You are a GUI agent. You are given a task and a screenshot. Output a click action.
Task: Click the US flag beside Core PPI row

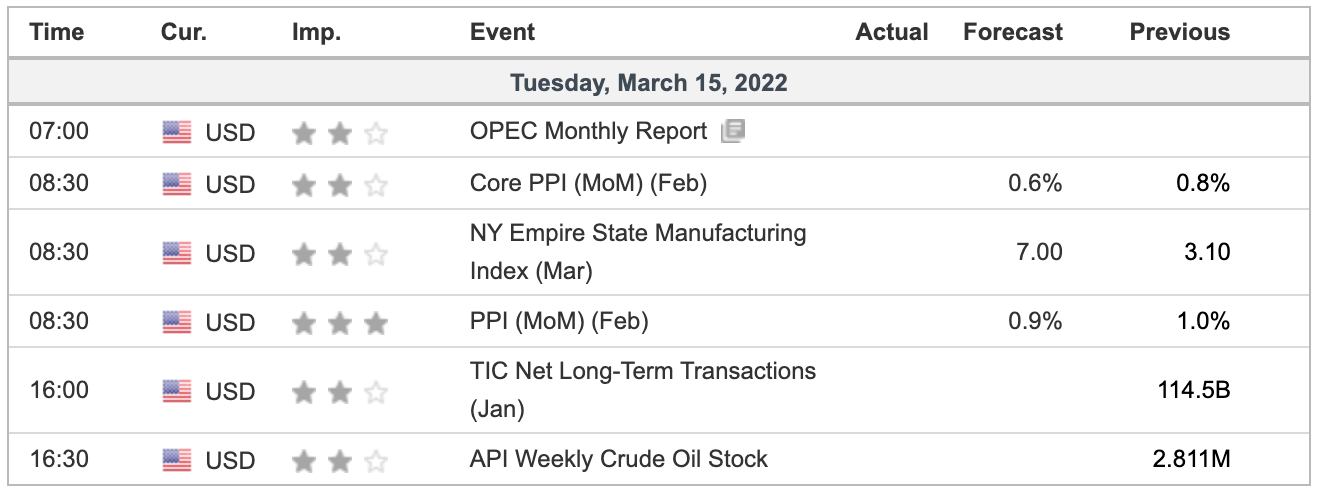click(177, 184)
